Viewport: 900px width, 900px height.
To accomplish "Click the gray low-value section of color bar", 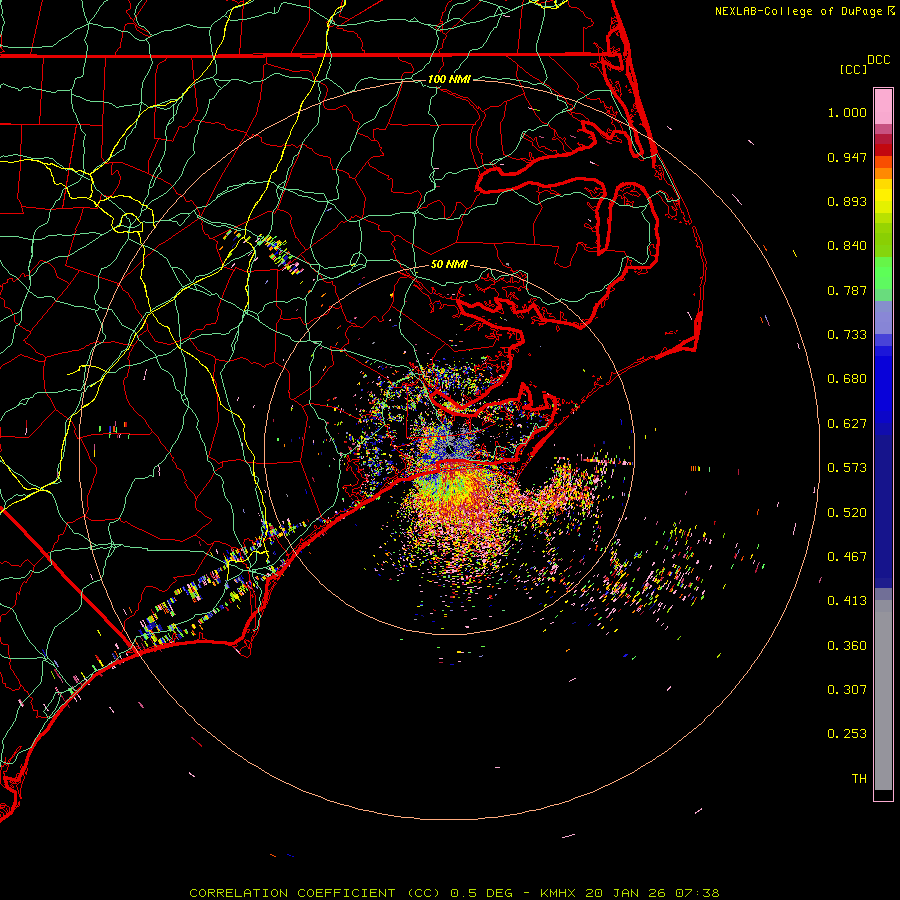I will (883, 695).
